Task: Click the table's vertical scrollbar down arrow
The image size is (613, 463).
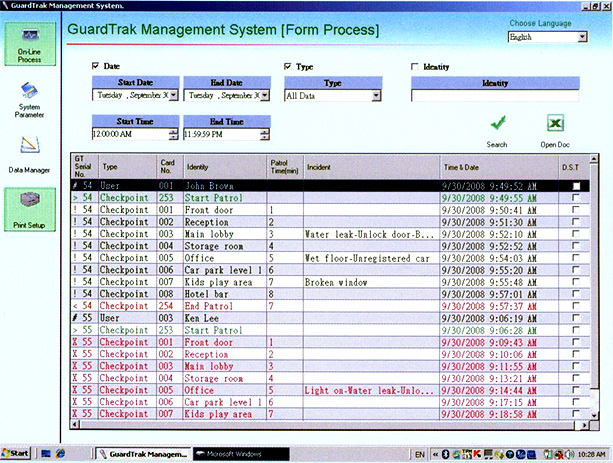Action: click(594, 415)
